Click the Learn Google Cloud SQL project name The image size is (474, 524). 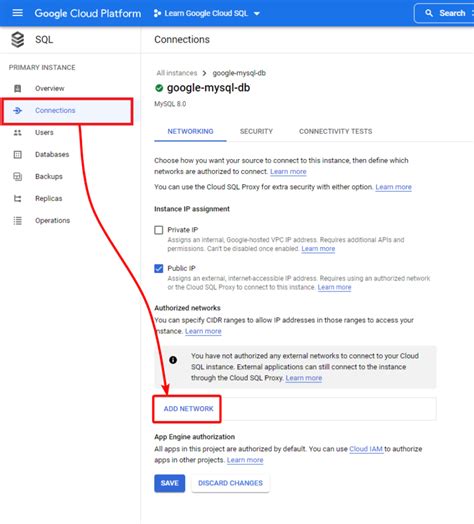[x=206, y=13]
